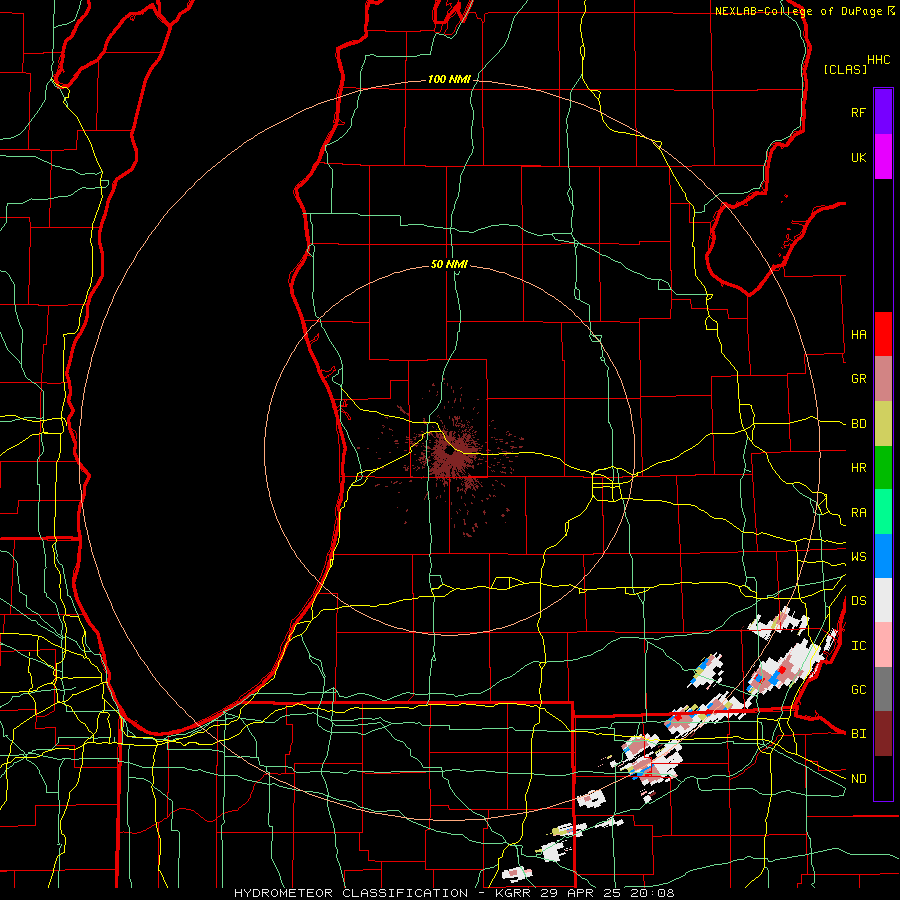
Task: Click the HA legend label
Action: [858, 335]
